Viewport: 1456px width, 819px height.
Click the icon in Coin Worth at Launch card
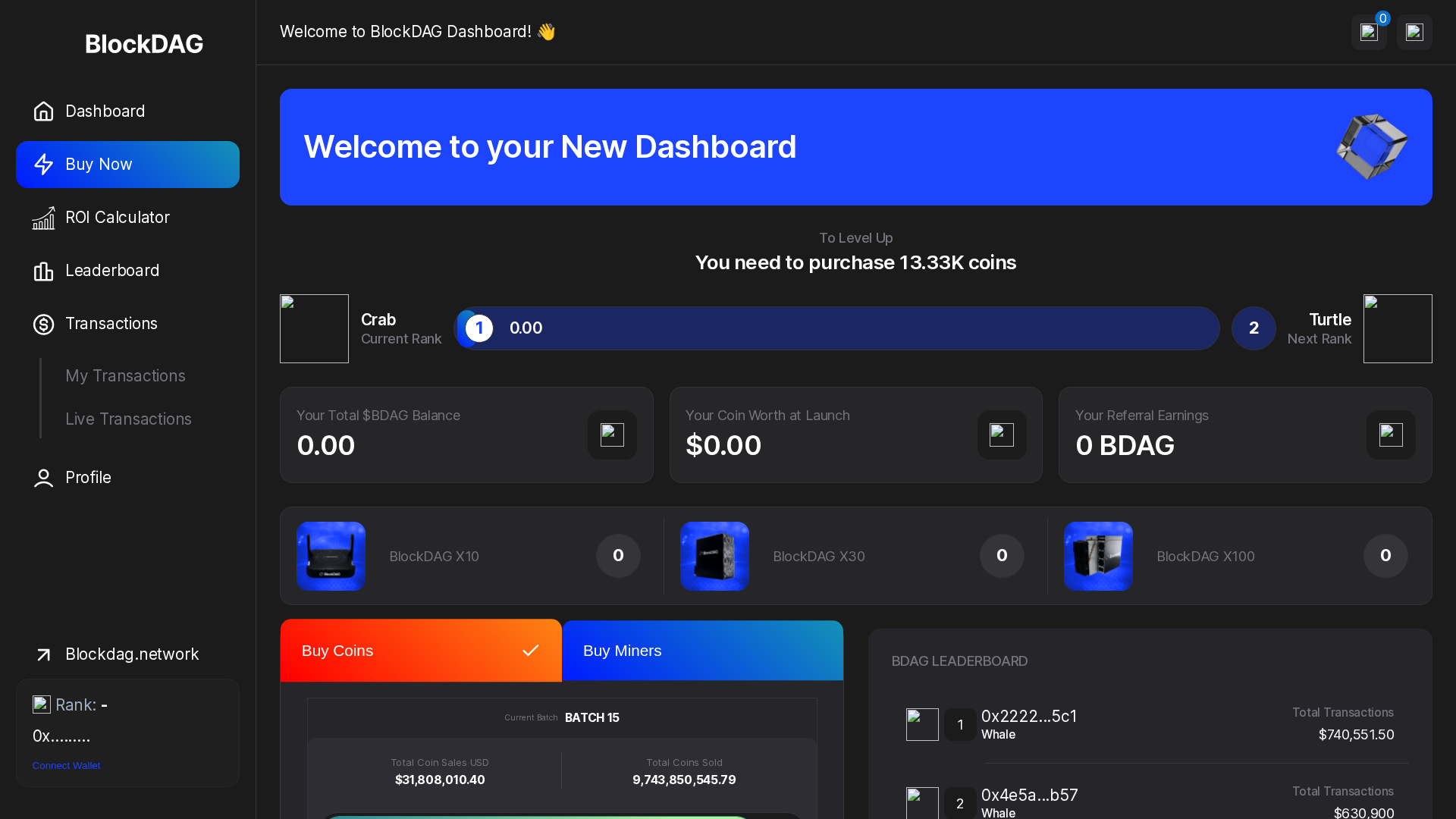pyautogui.click(x=1002, y=435)
